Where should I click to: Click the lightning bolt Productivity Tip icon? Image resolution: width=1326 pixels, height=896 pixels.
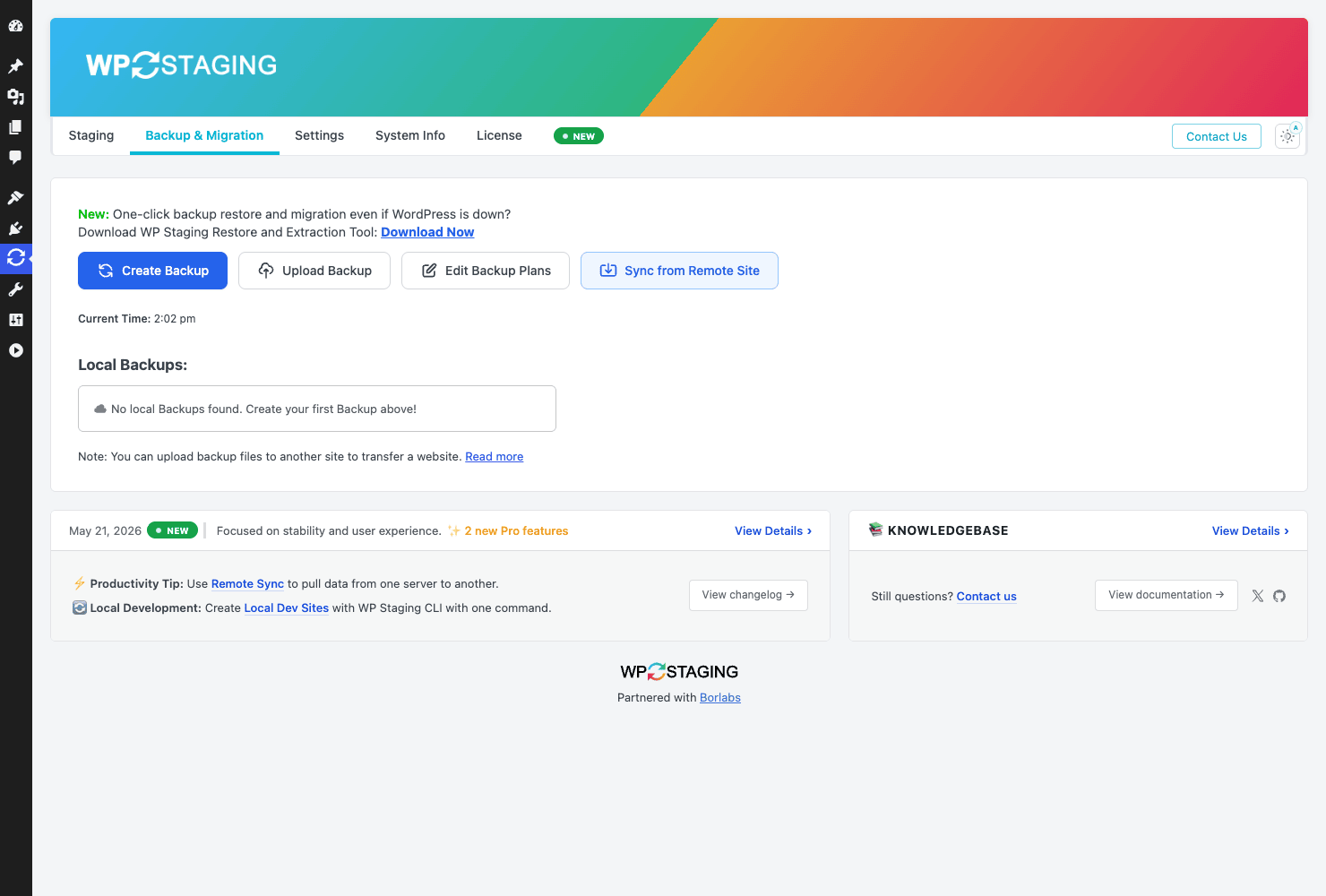pyautogui.click(x=80, y=583)
